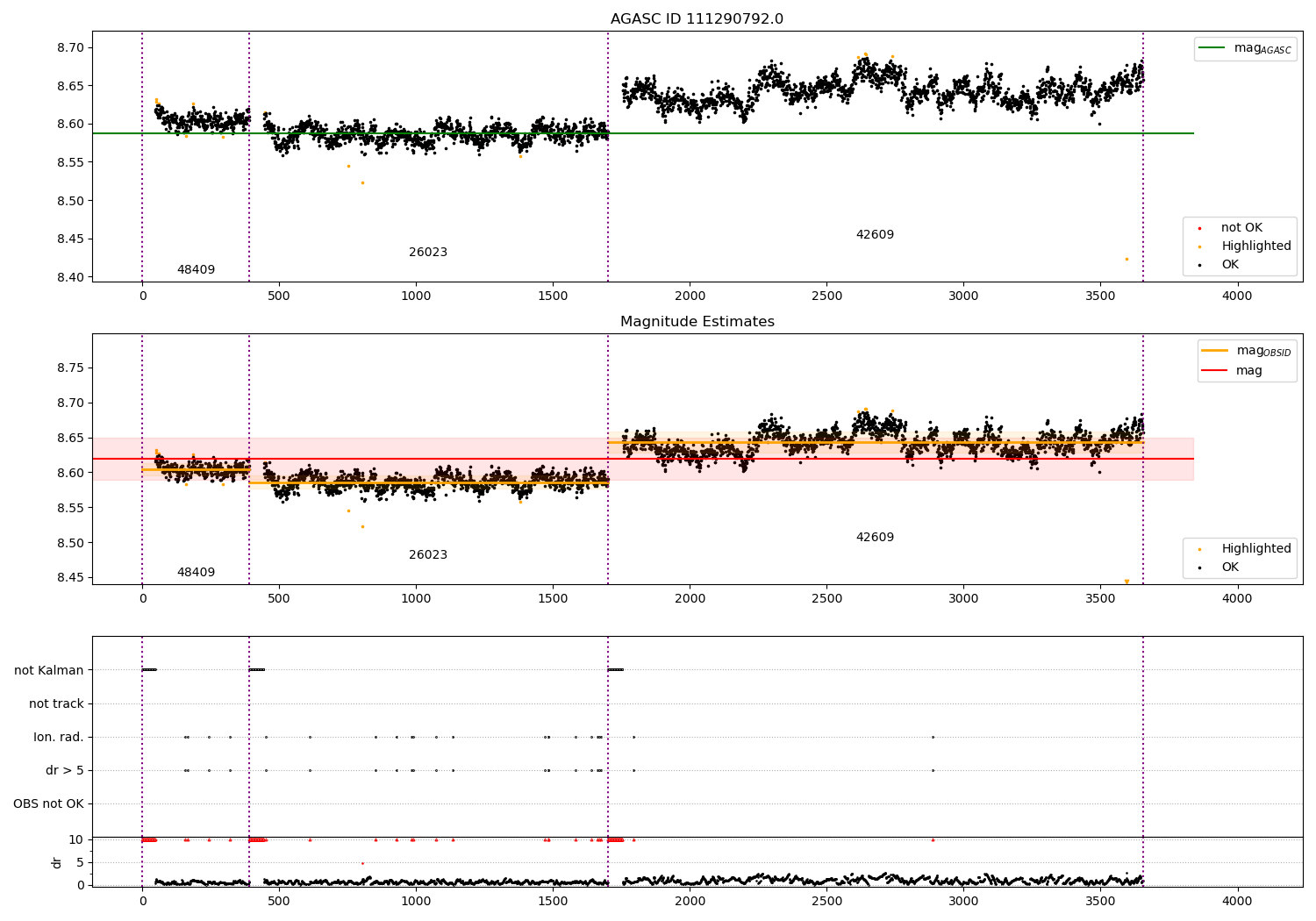Click the 4000 x-tick label under top plot
This screenshot has height=921, width=1316.
click(1237, 296)
